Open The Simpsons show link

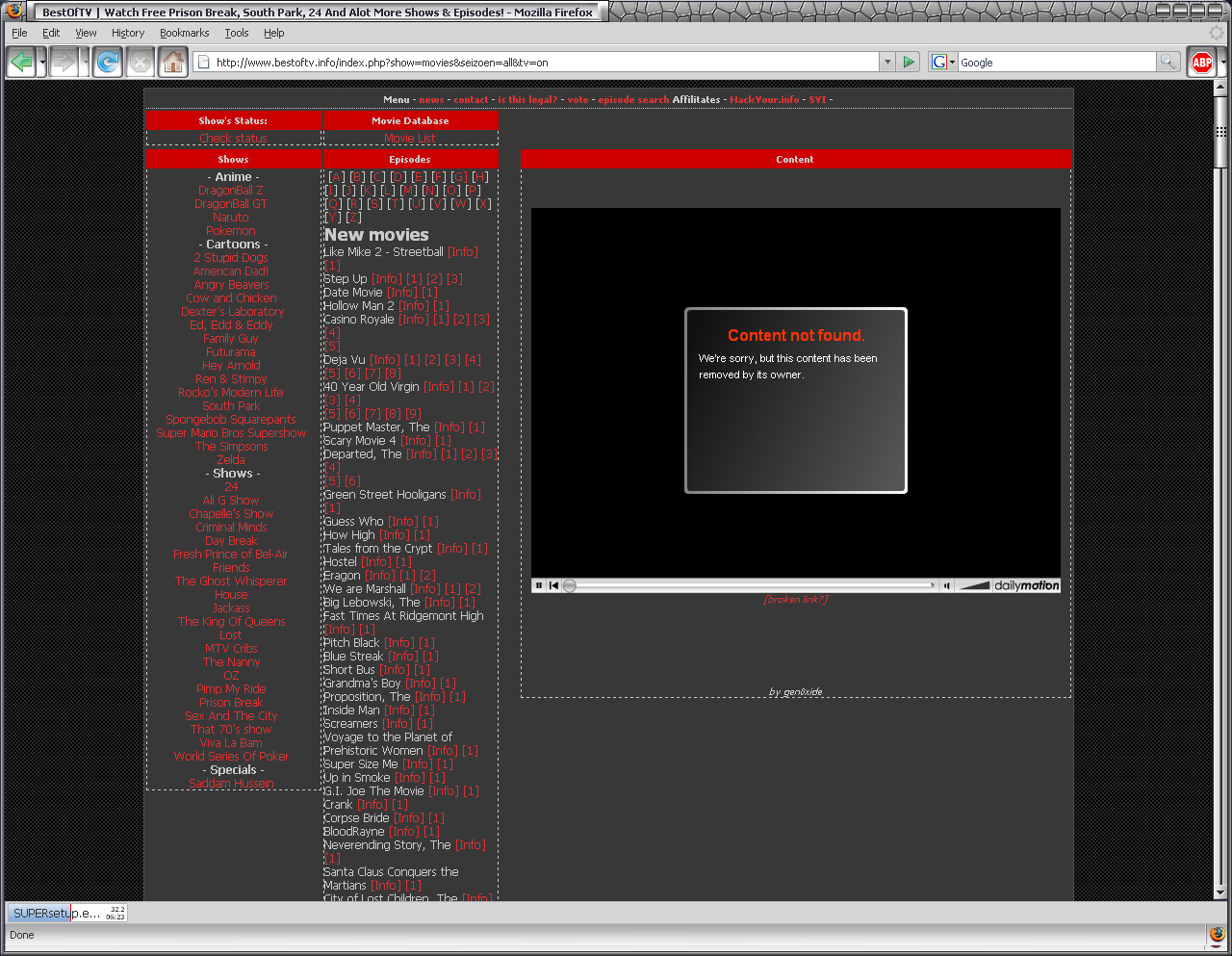click(231, 447)
